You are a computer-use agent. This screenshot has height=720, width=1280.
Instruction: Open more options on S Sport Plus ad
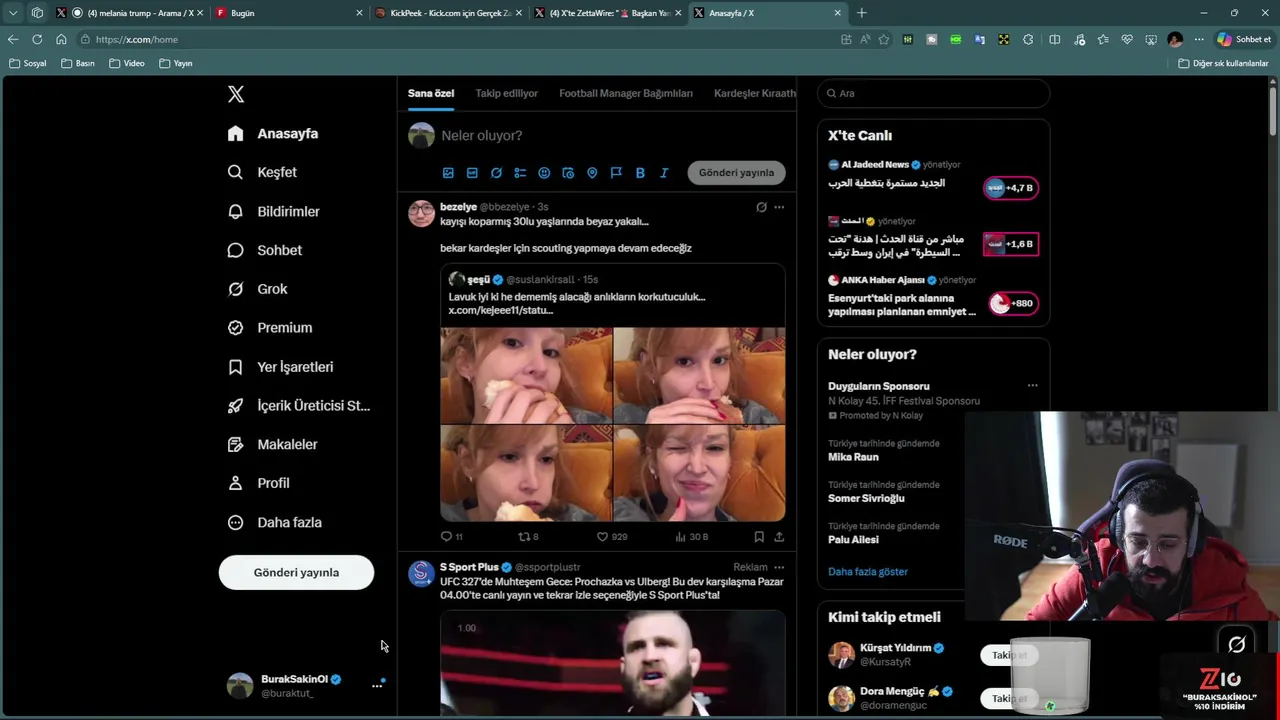[779, 567]
